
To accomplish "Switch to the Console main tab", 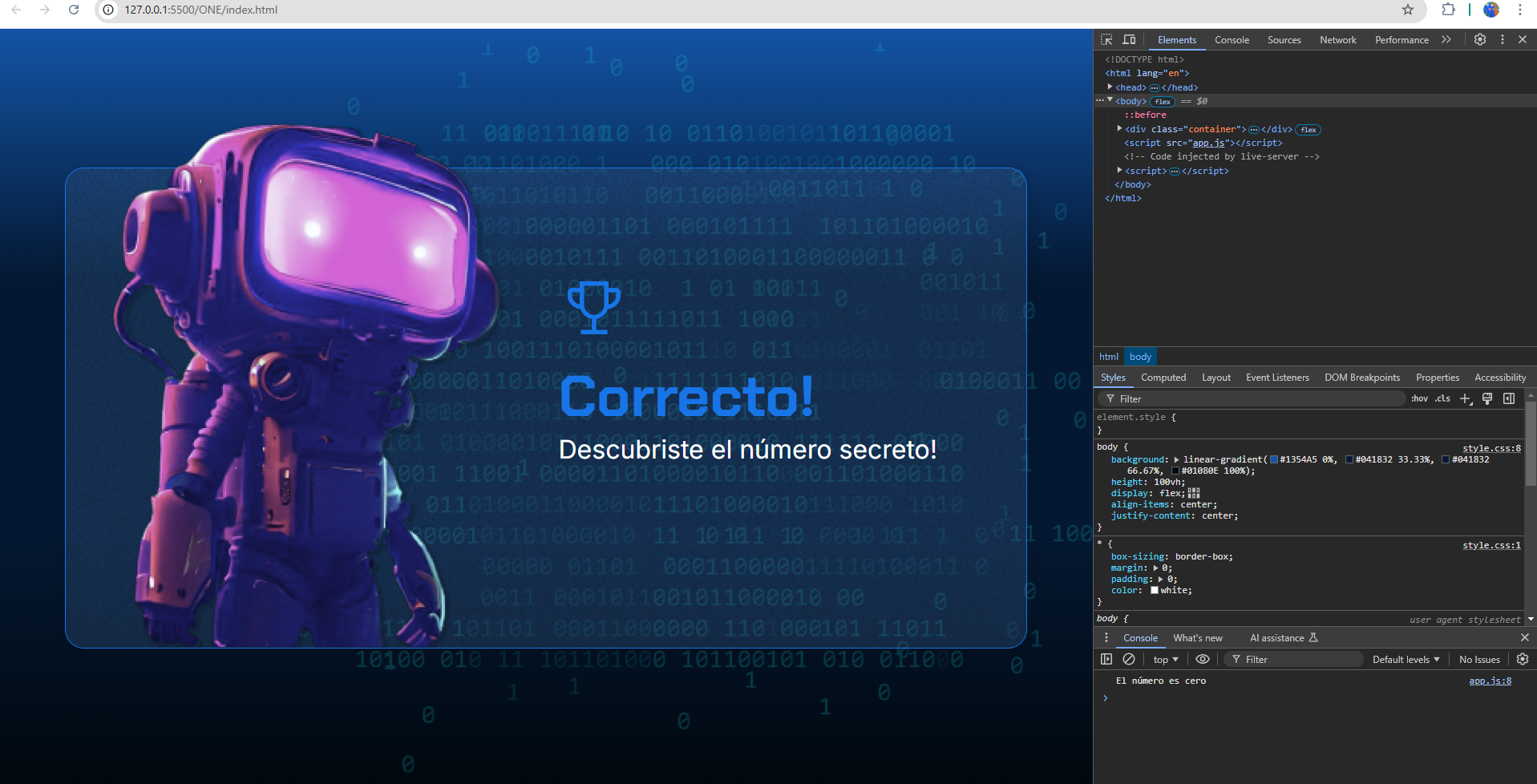I will 1232,39.
